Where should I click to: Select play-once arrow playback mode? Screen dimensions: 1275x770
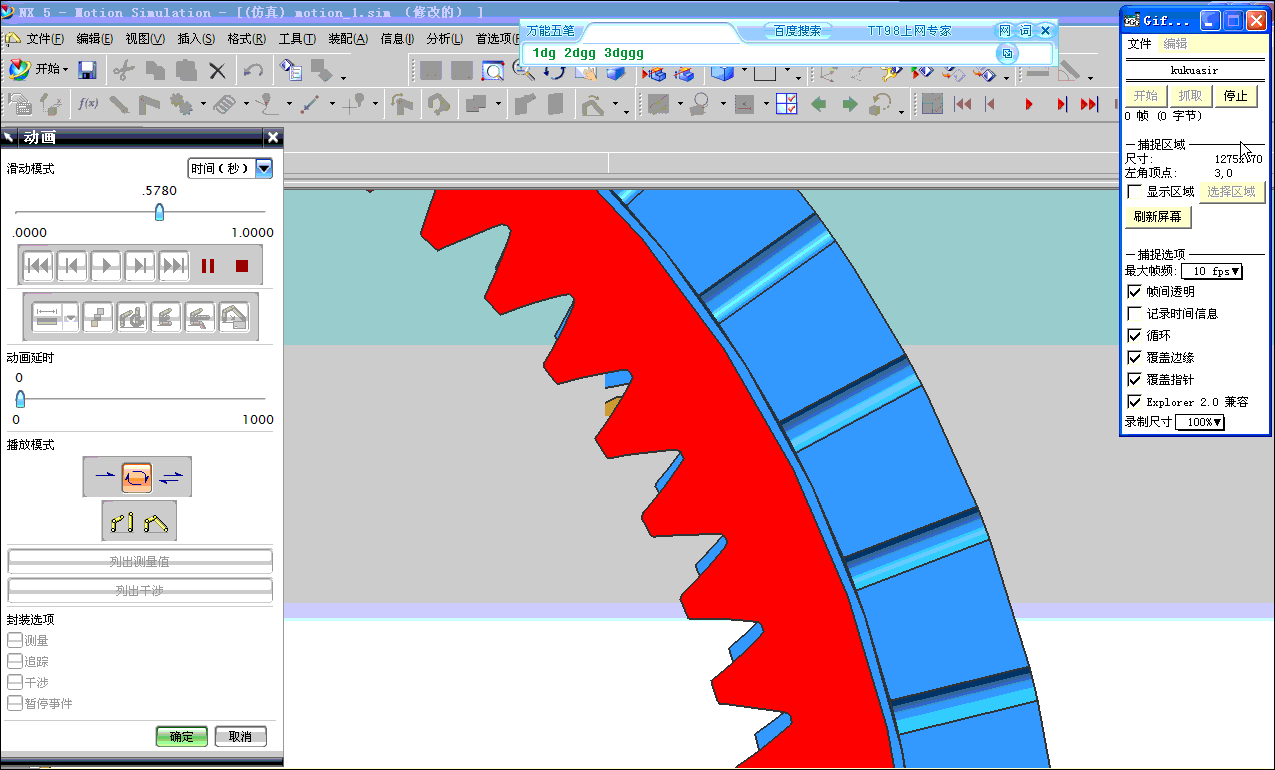click(105, 477)
